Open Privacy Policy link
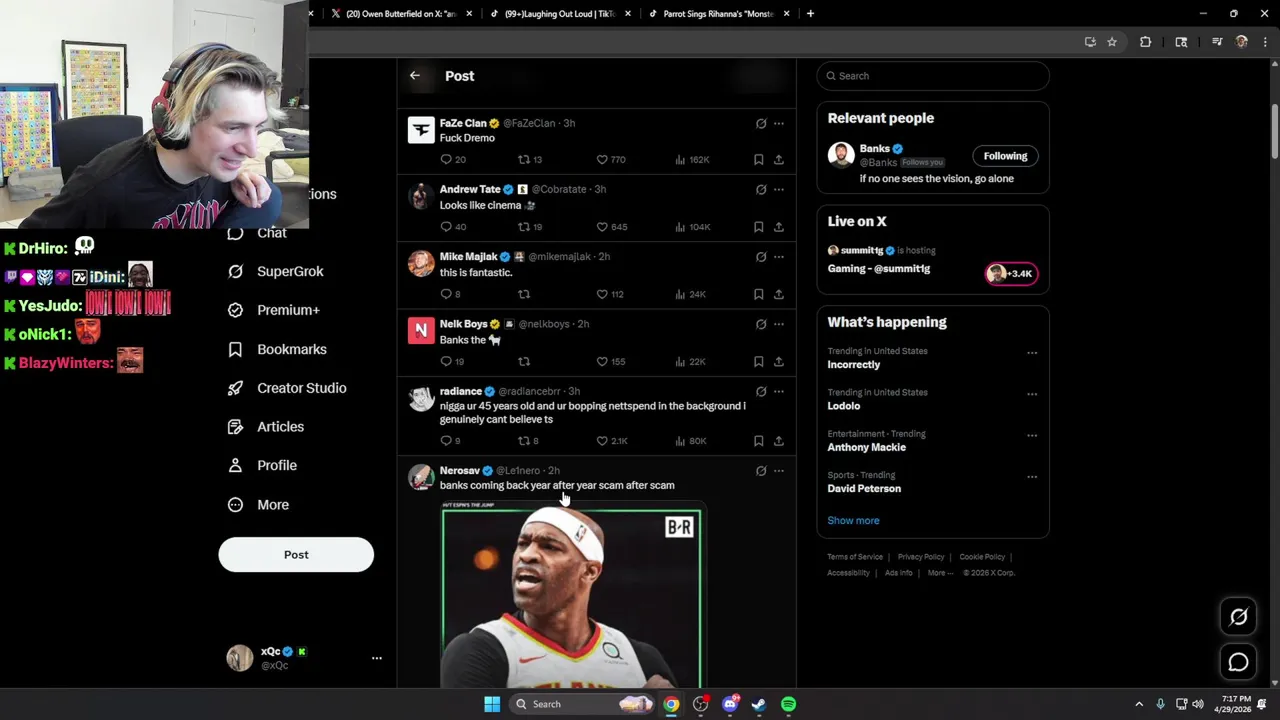The image size is (1280, 720). coord(921,557)
